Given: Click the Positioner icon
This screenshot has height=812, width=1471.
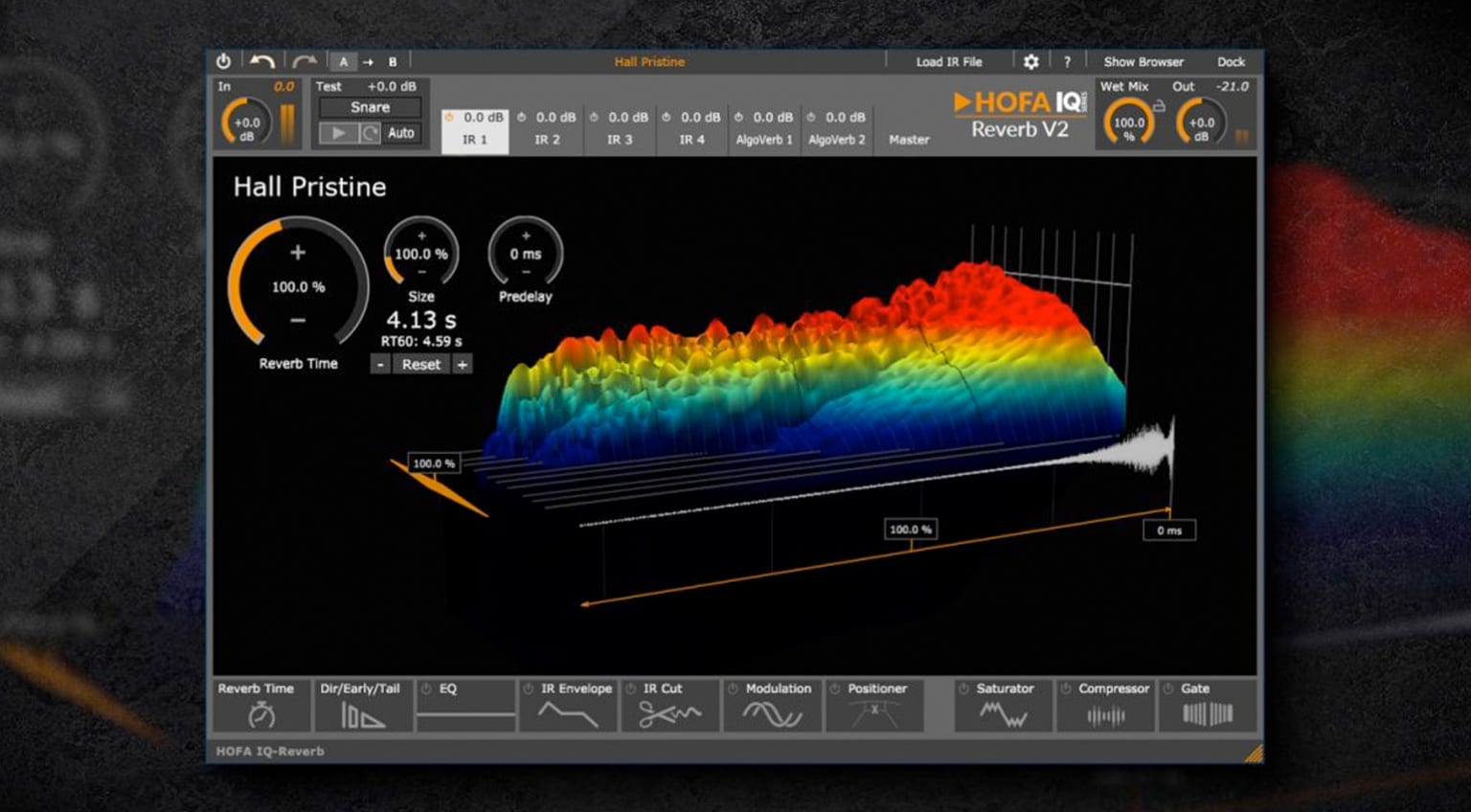Looking at the screenshot, I should (875, 713).
